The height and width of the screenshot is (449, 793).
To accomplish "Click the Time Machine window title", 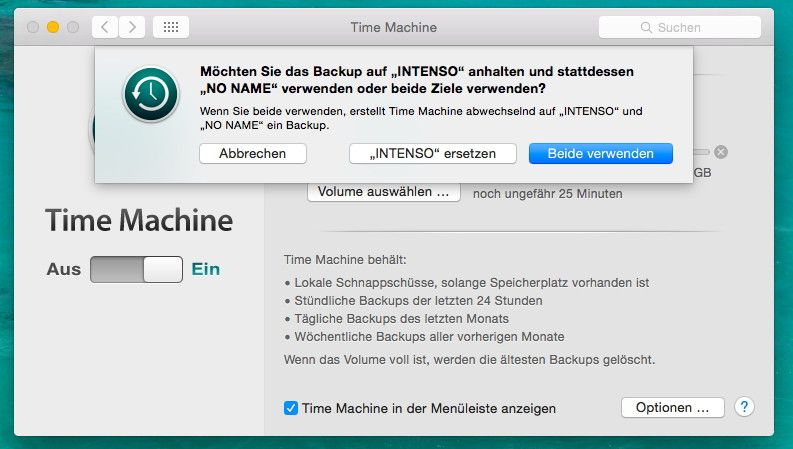I will tap(394, 27).
